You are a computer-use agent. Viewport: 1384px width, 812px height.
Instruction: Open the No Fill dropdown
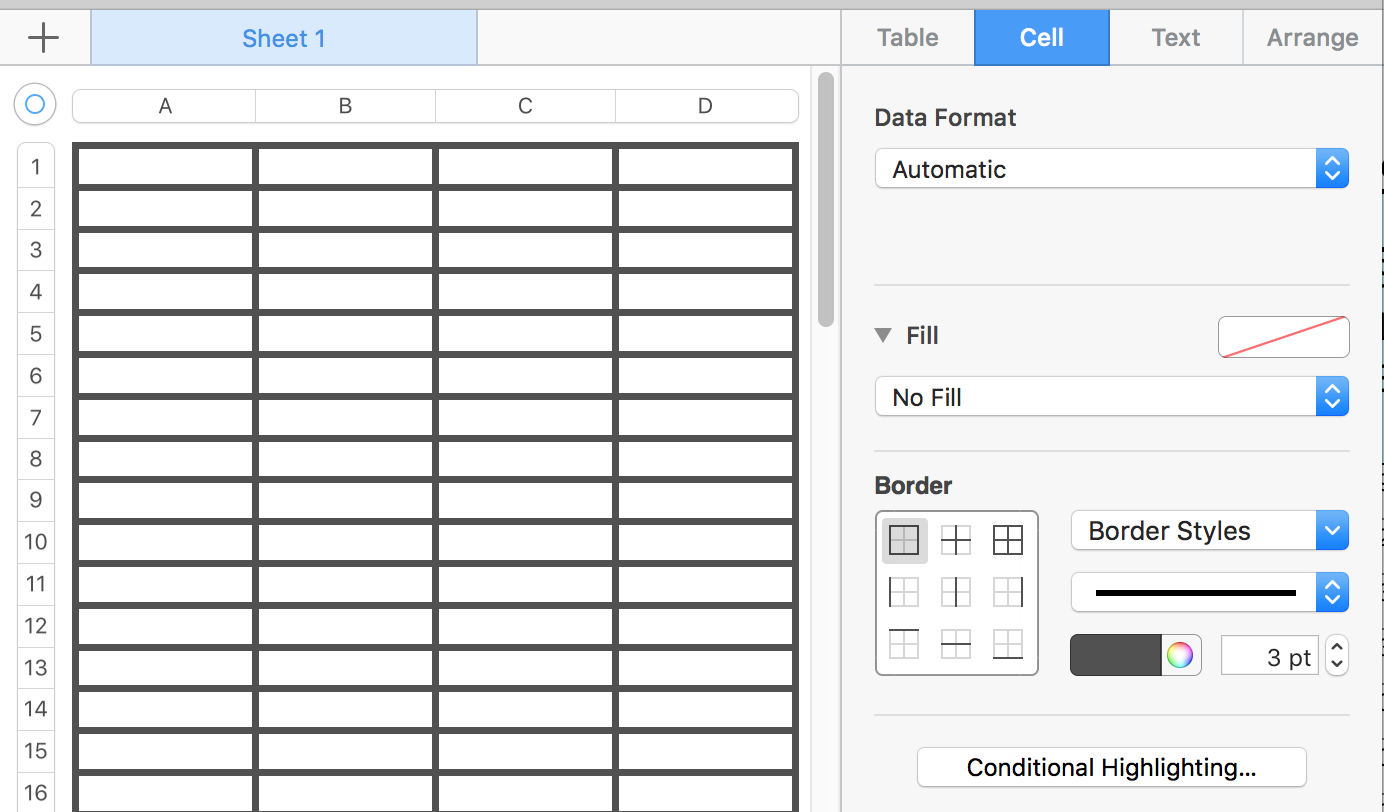point(1111,397)
